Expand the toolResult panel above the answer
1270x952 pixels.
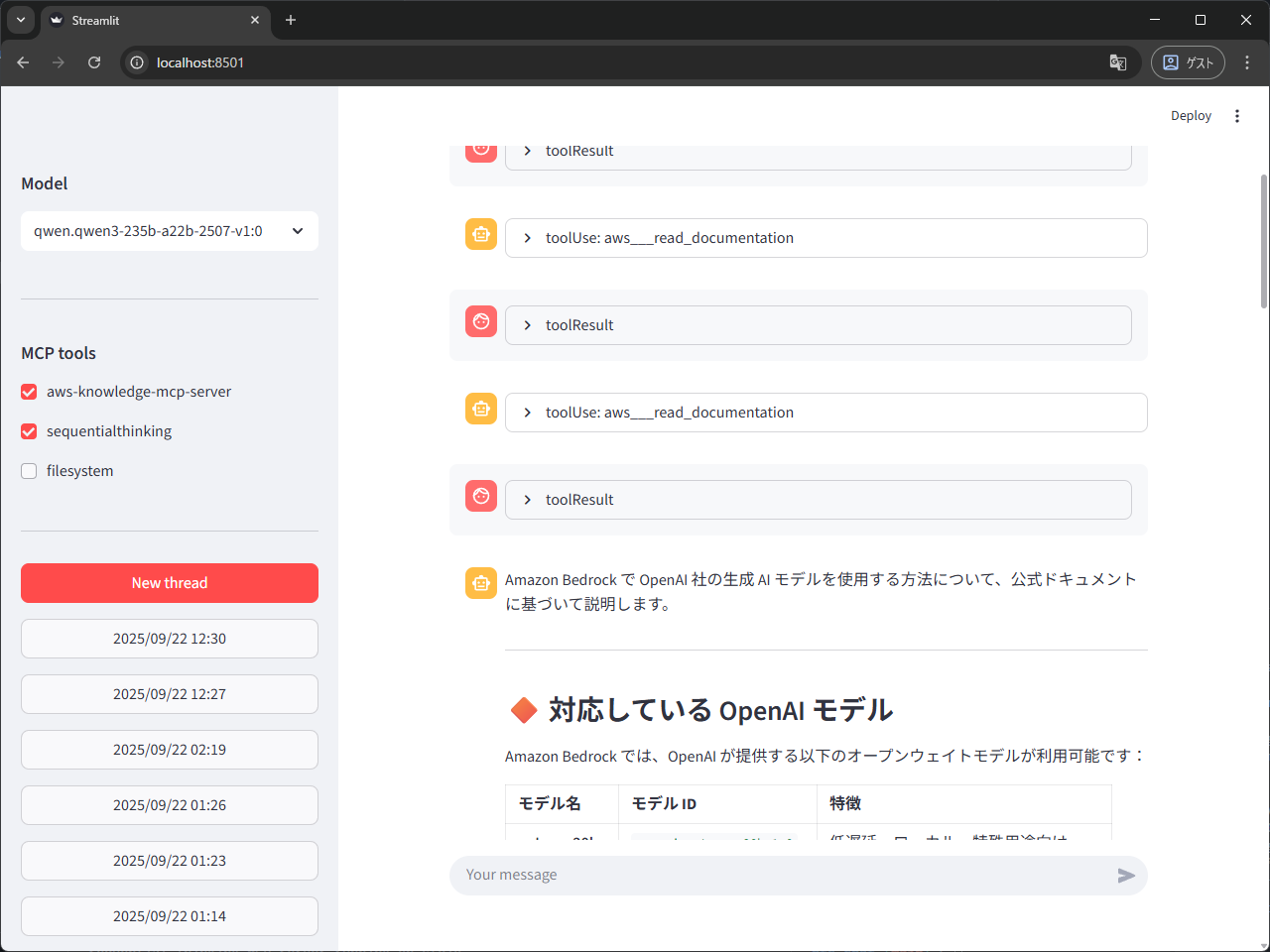pyautogui.click(x=819, y=500)
